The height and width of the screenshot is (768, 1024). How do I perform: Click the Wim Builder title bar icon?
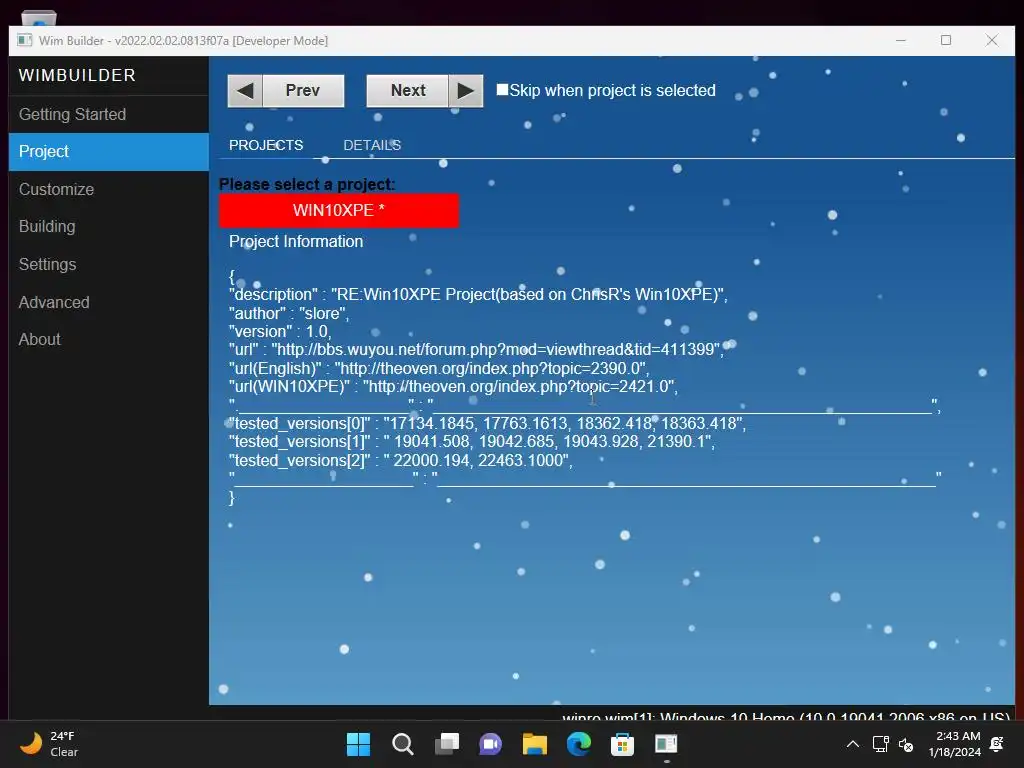click(x=25, y=40)
